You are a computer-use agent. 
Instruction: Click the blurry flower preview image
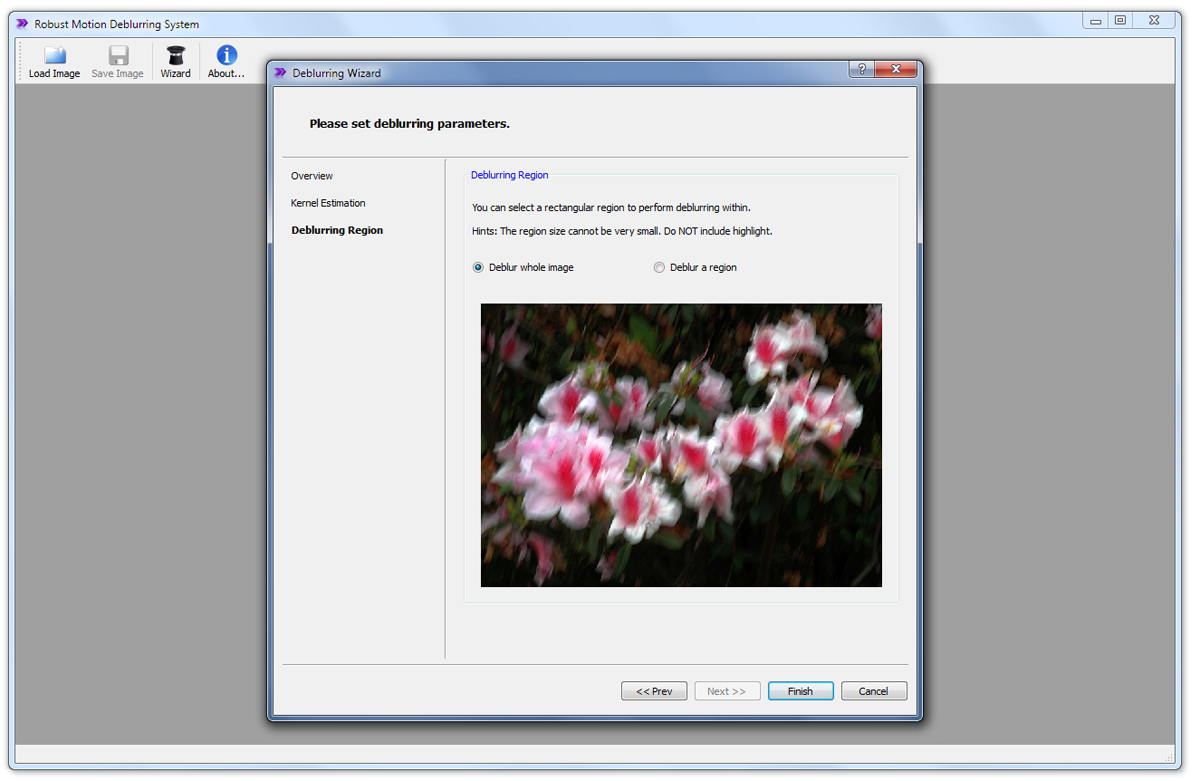(x=681, y=445)
